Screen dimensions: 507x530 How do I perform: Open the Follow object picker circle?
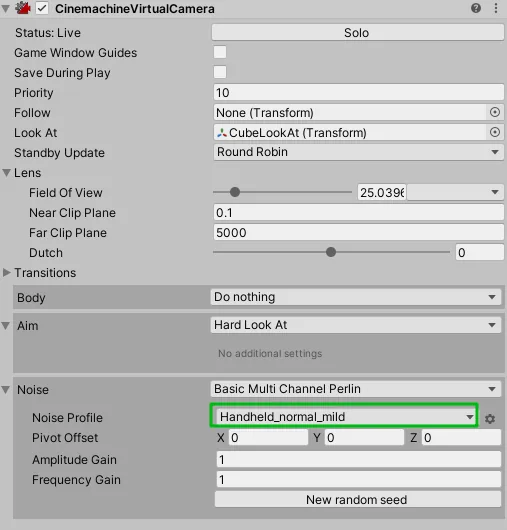pyautogui.click(x=495, y=112)
